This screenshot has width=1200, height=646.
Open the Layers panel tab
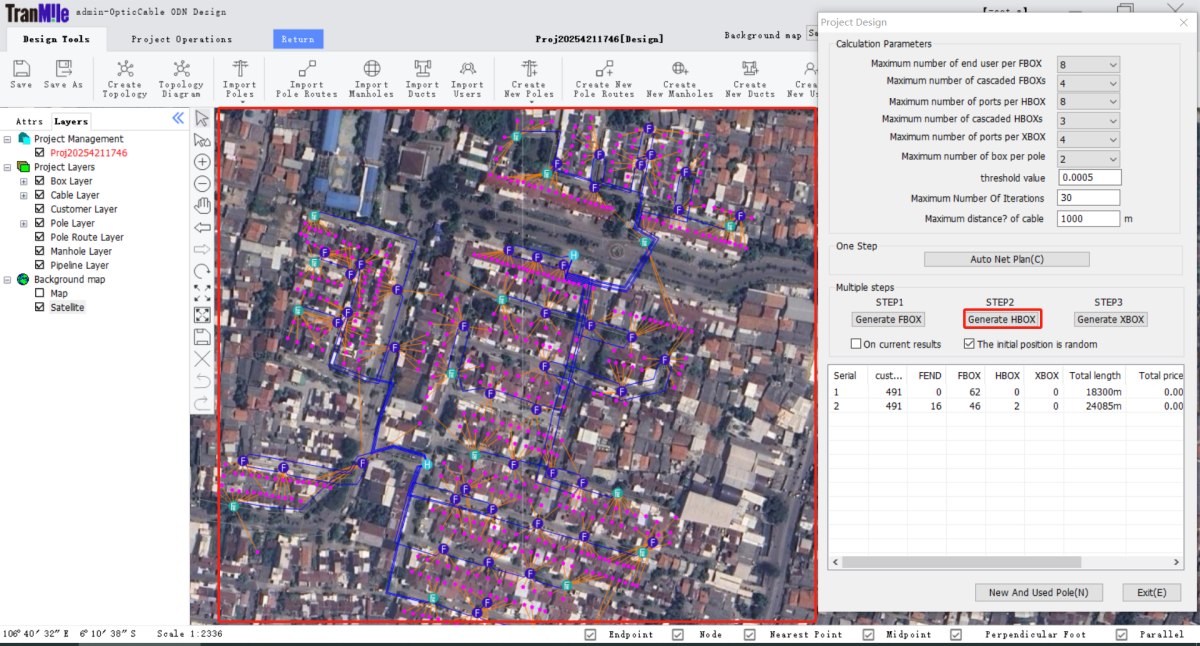(71, 121)
